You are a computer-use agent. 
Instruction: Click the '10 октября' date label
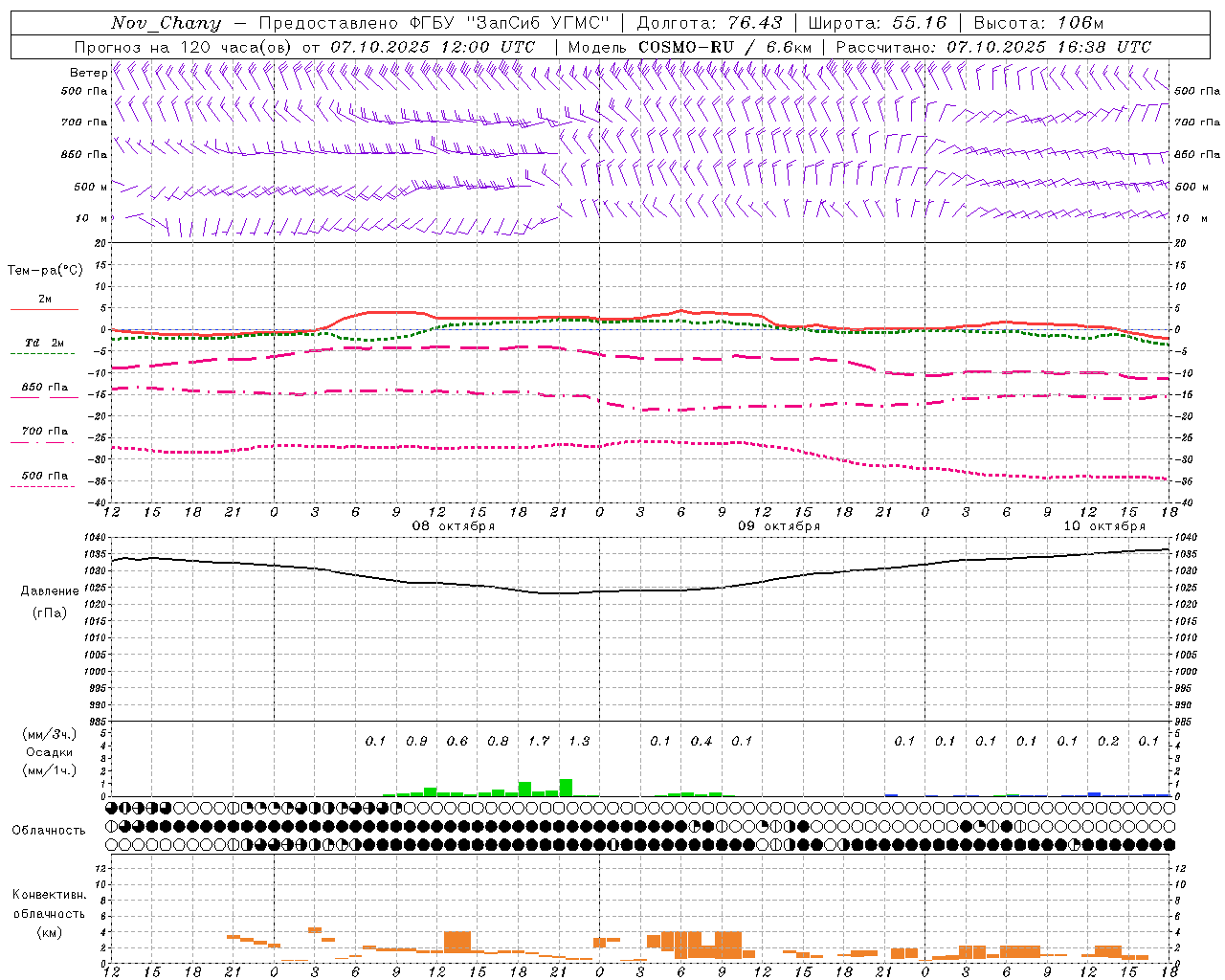1104,526
